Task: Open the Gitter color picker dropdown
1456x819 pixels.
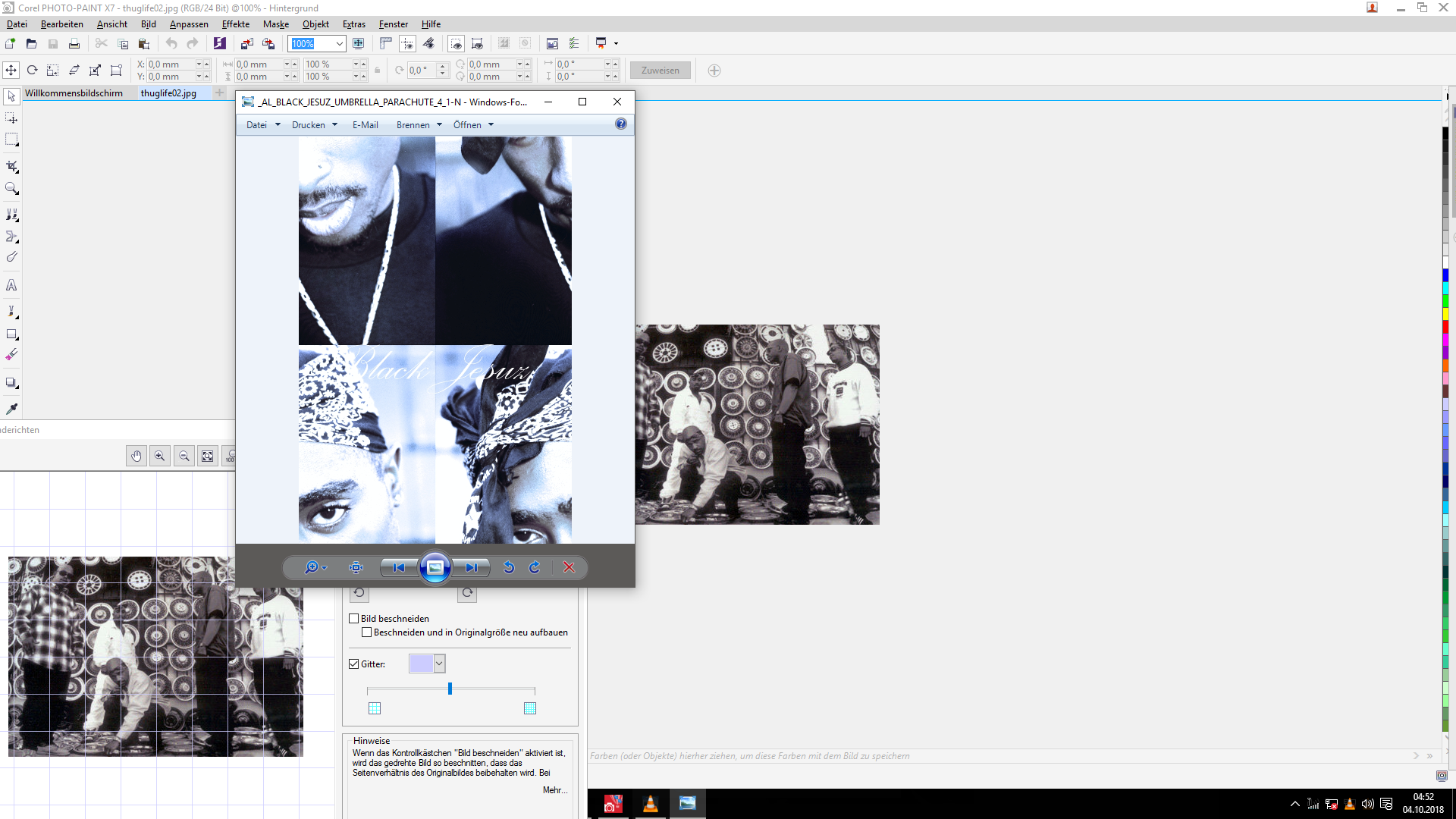Action: tap(439, 664)
